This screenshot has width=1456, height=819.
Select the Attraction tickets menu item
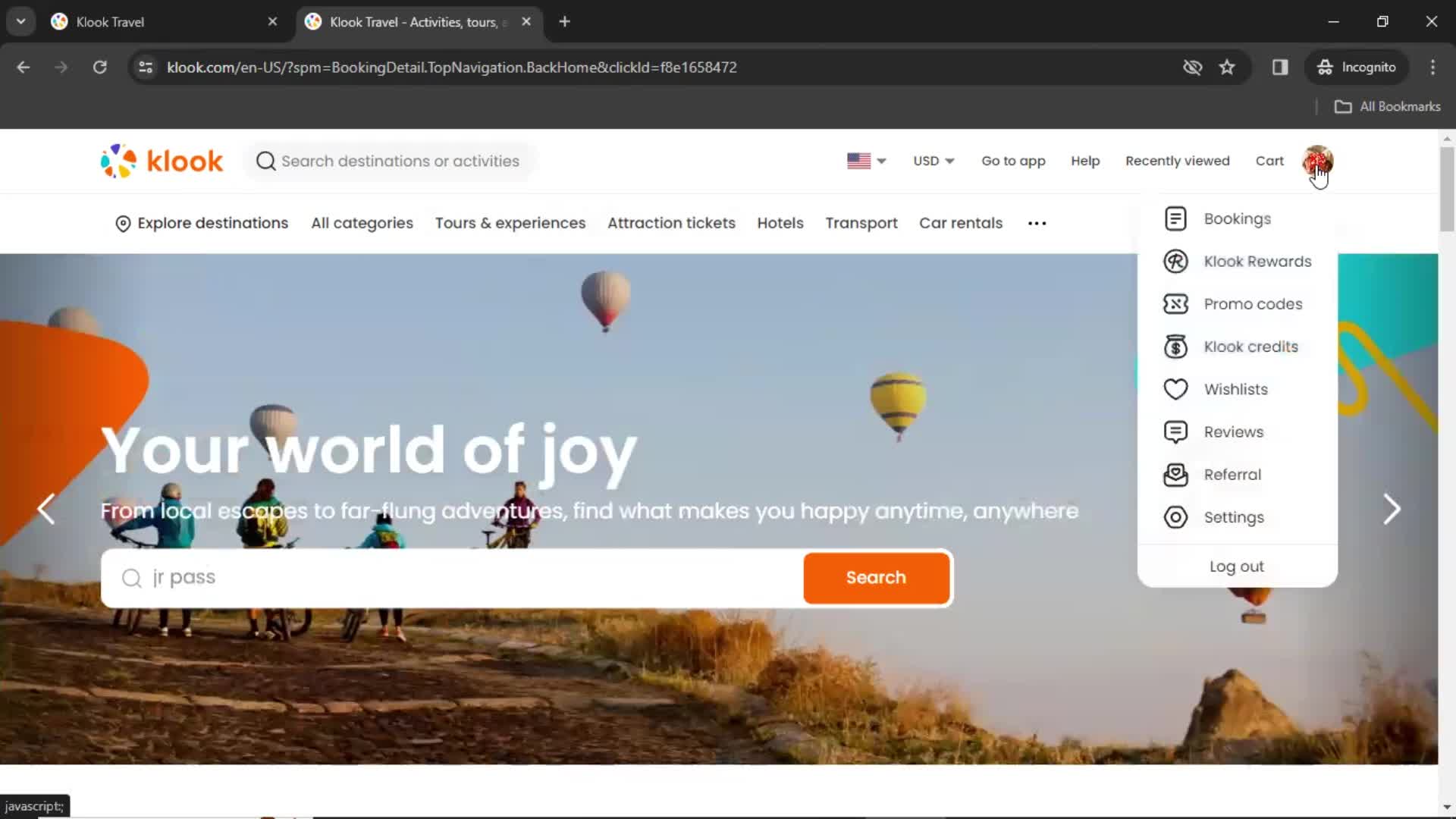coord(670,222)
